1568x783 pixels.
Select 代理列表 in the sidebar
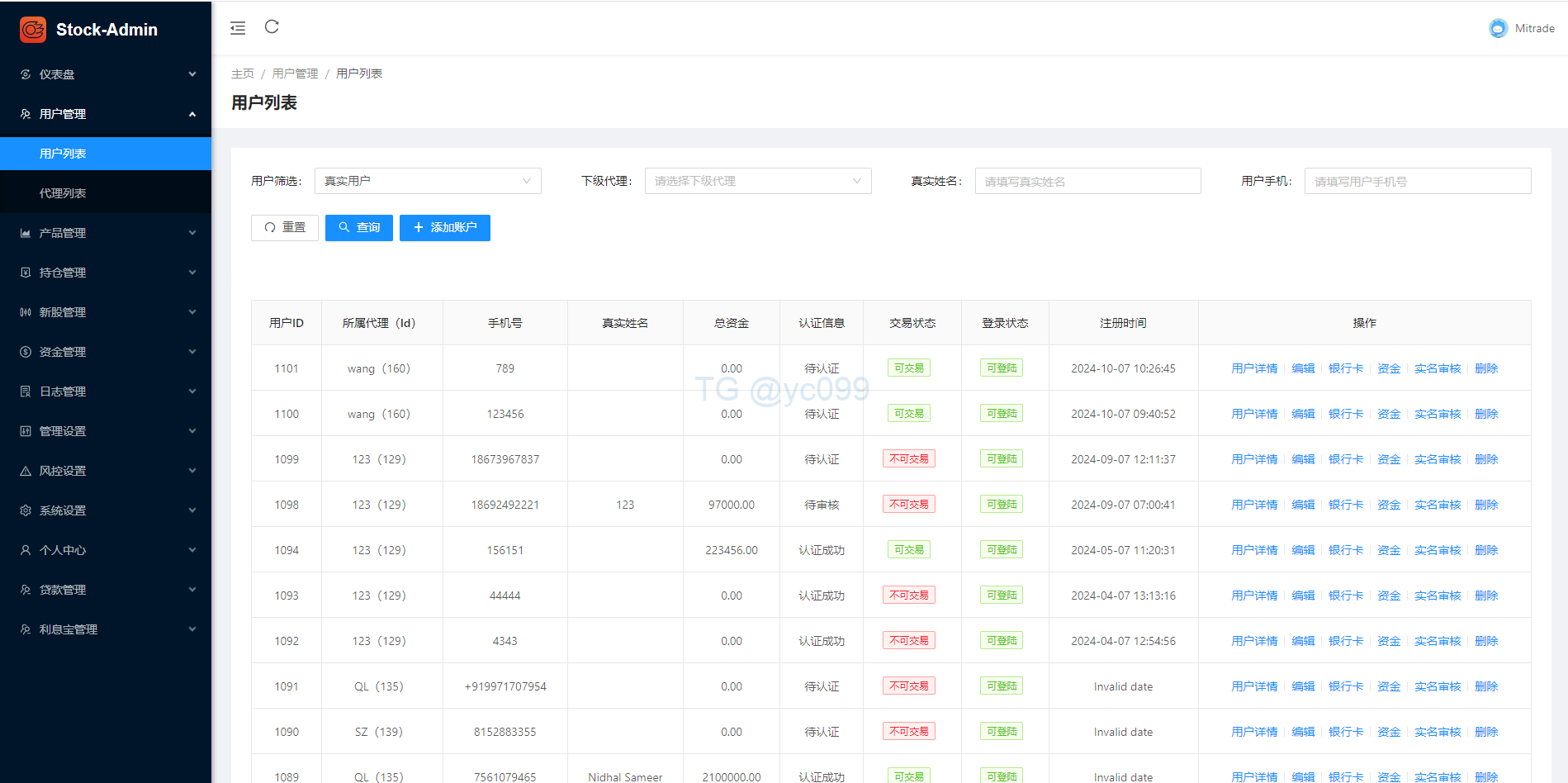(x=63, y=193)
